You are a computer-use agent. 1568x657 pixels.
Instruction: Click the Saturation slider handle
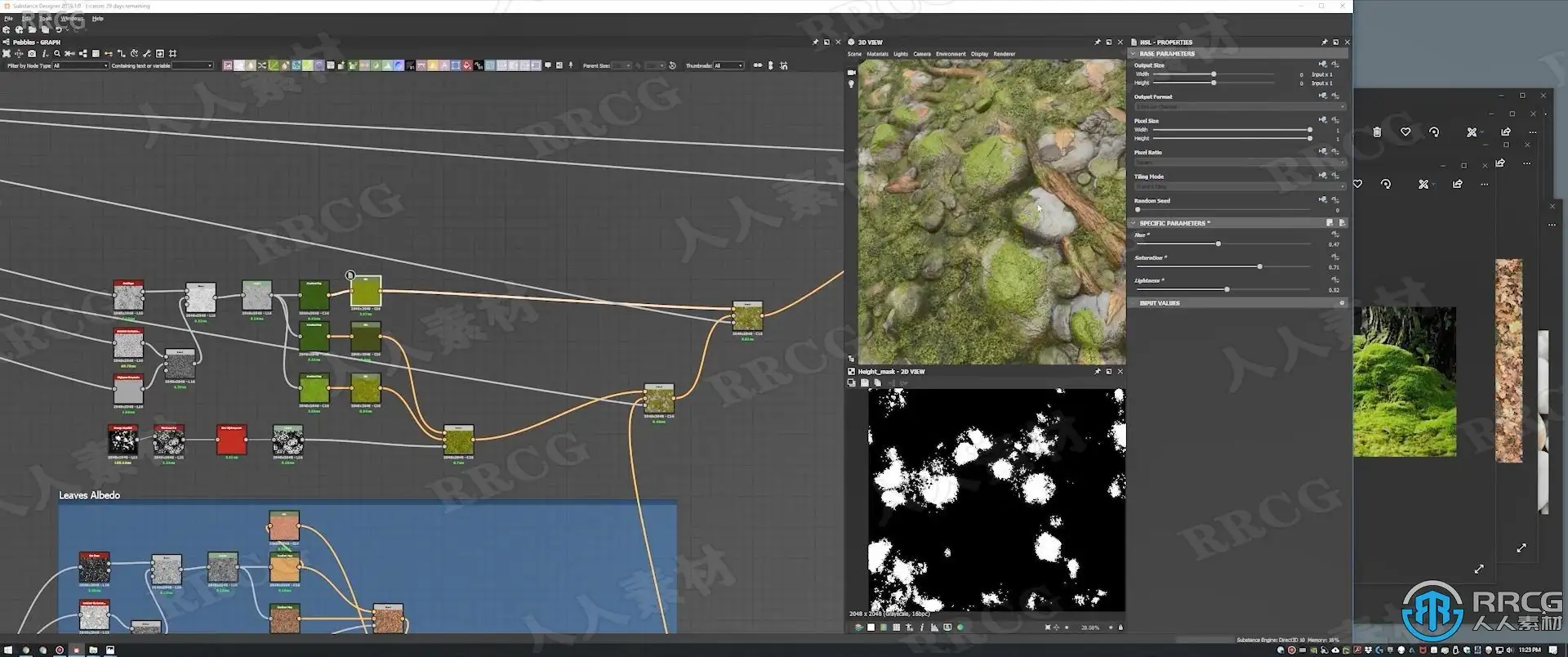point(1260,267)
